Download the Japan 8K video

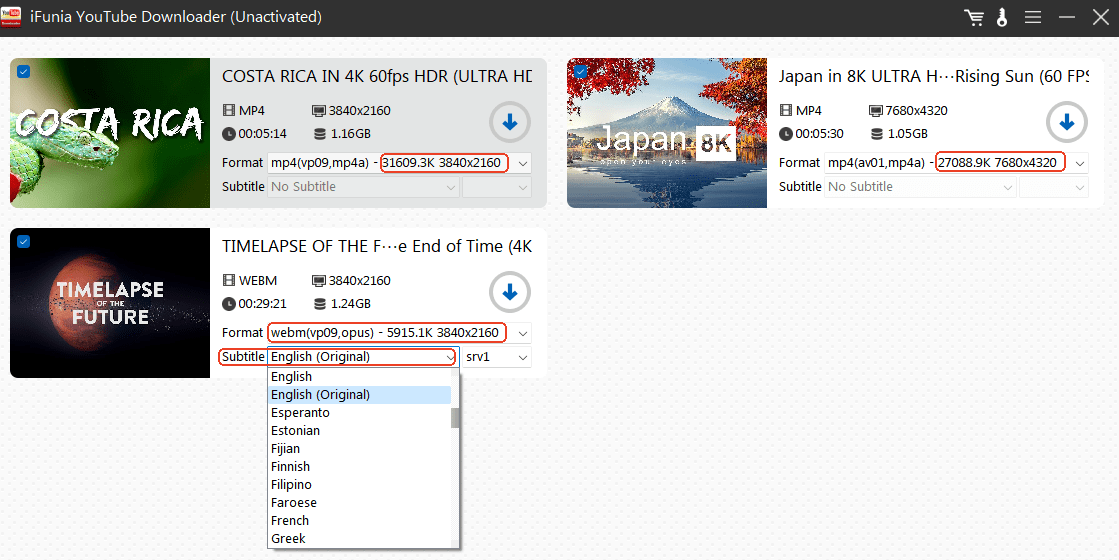(x=1066, y=123)
